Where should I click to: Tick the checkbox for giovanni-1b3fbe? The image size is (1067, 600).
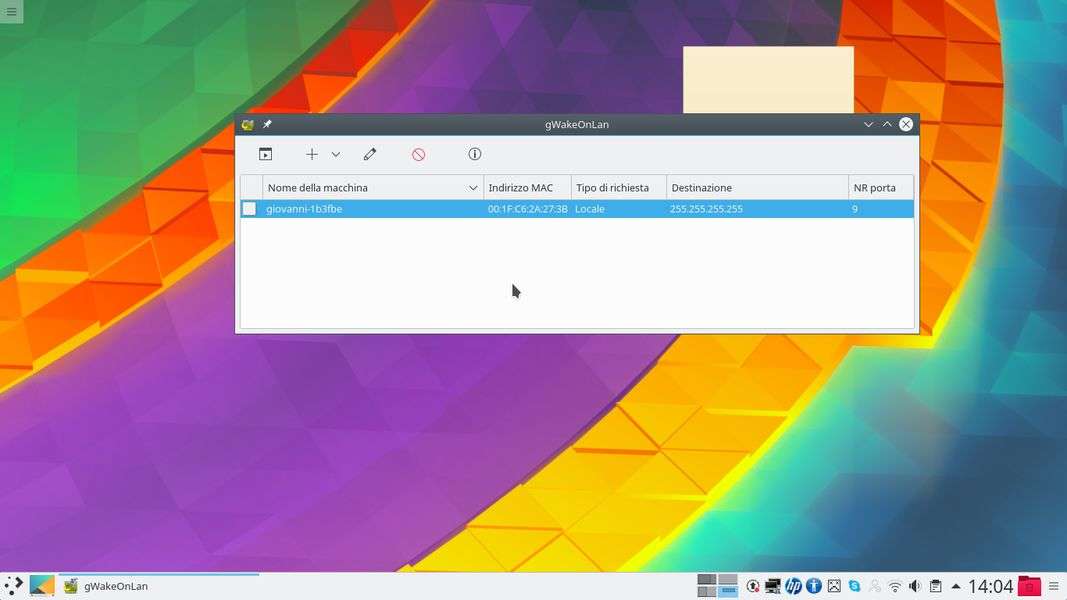coord(250,209)
